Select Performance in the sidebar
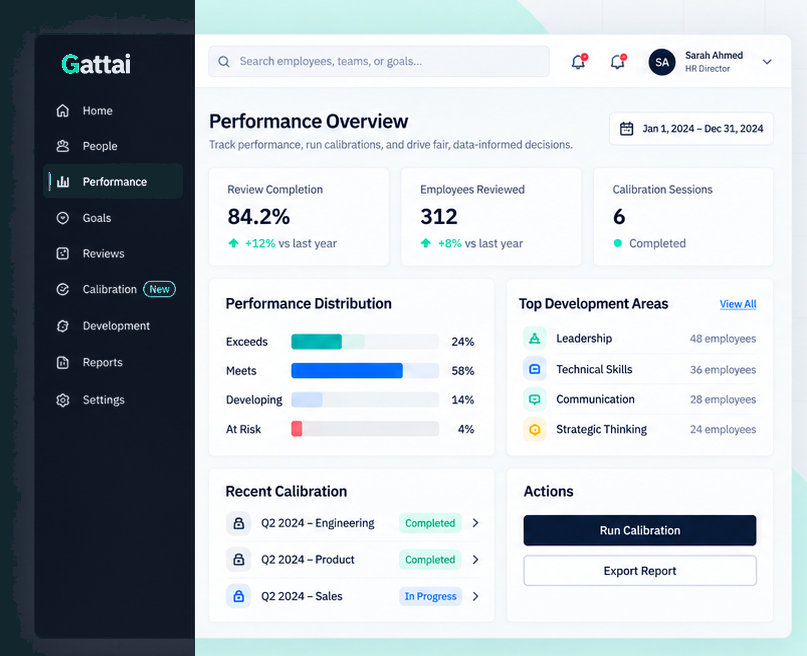The height and width of the screenshot is (656, 807). 113,182
